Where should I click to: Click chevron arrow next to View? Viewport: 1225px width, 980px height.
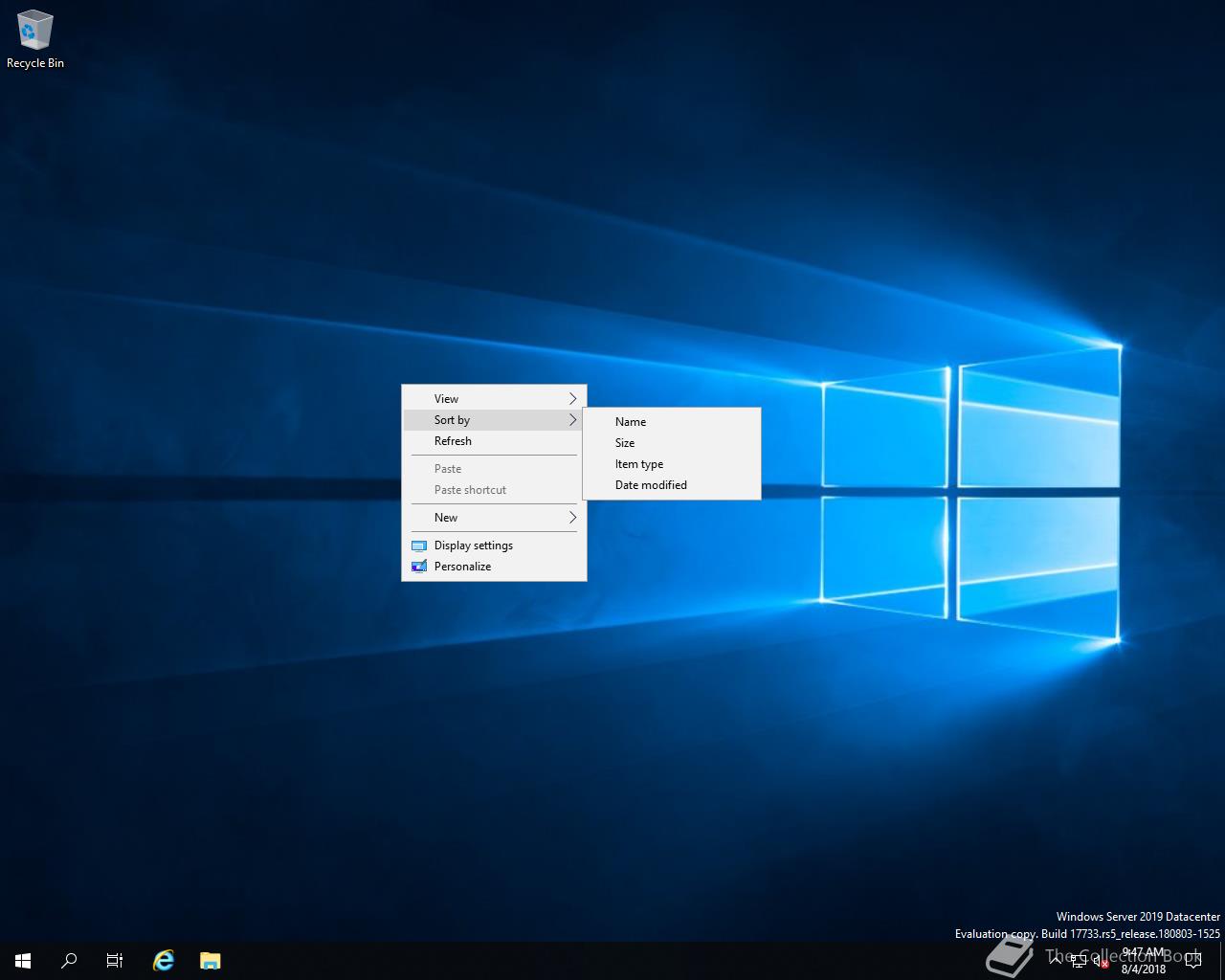tap(573, 399)
